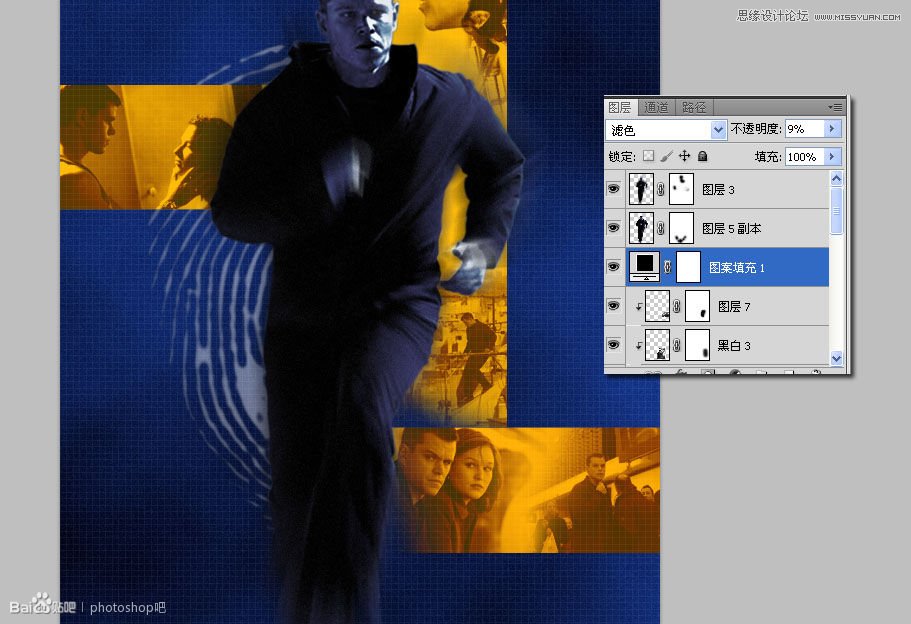Open the 填充 fill percentage arrow

[x=833, y=156]
